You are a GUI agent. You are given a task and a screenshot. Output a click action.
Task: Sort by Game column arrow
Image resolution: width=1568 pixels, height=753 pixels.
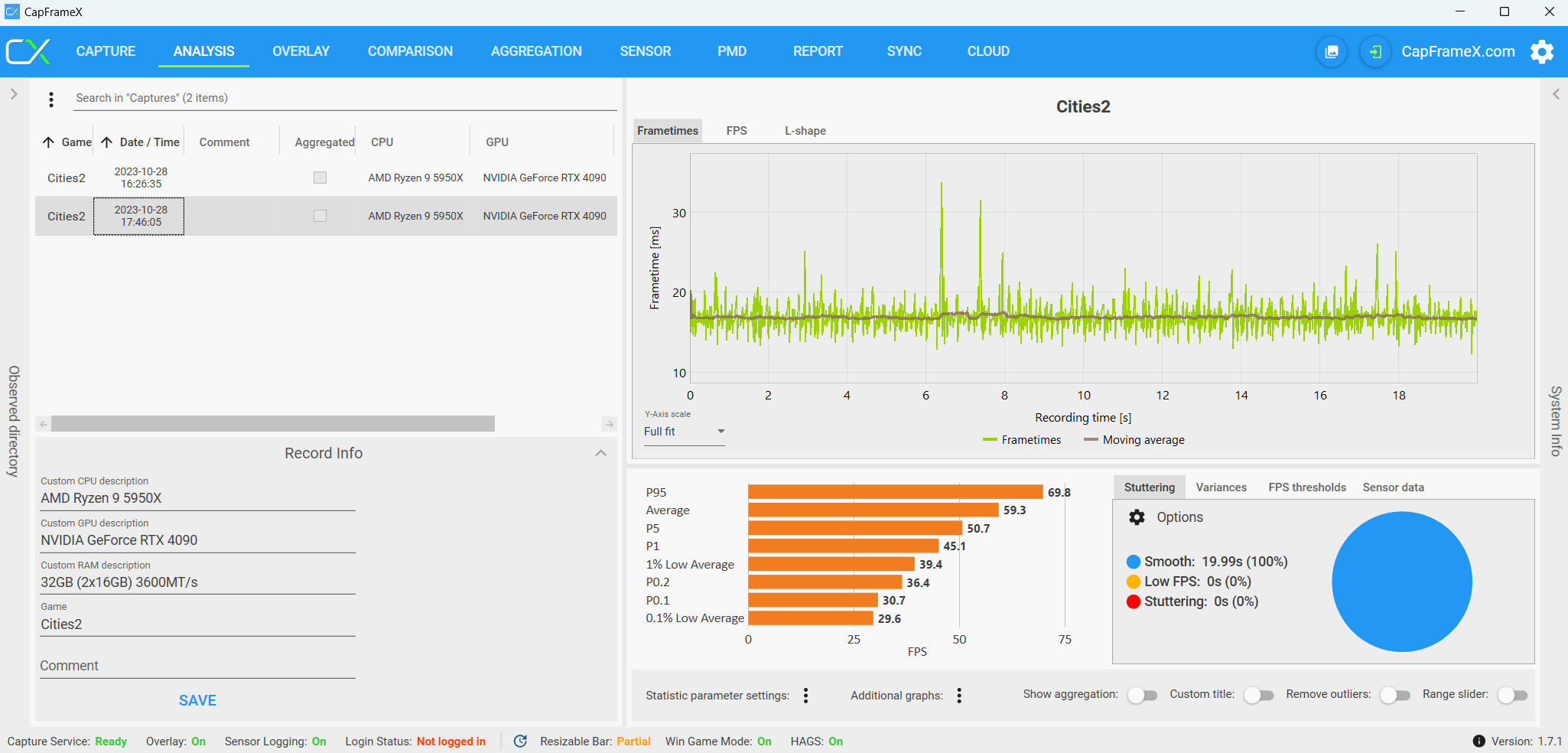point(48,142)
